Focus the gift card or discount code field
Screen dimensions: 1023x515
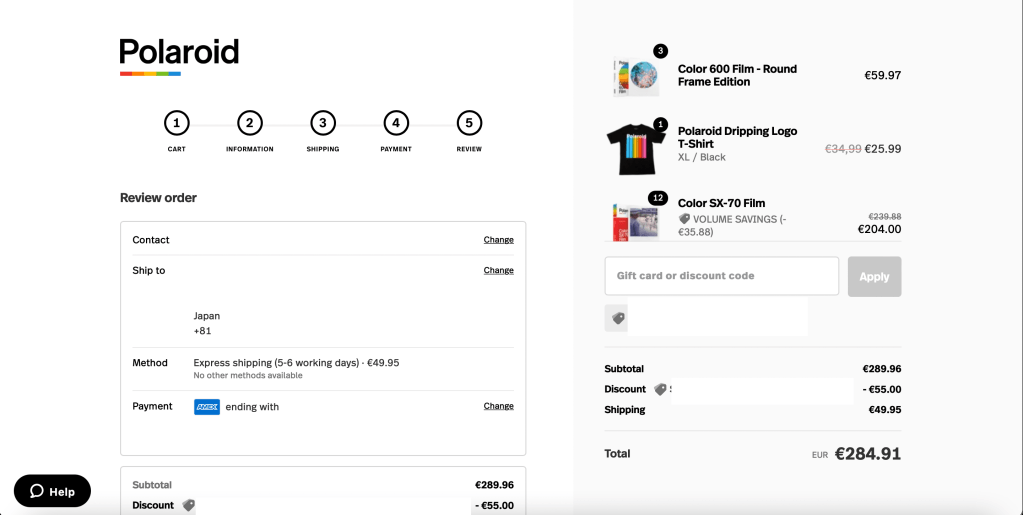pyautogui.click(x=721, y=276)
